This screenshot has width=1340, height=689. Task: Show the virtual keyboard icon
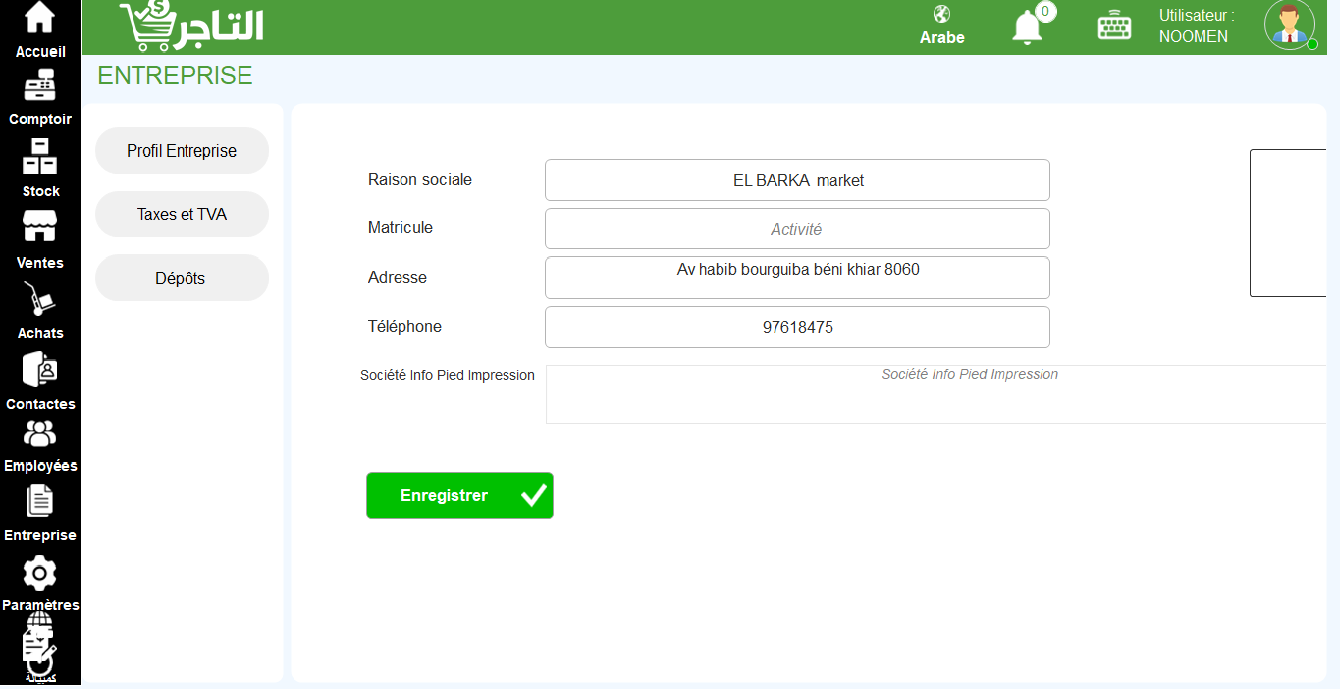tap(1114, 26)
